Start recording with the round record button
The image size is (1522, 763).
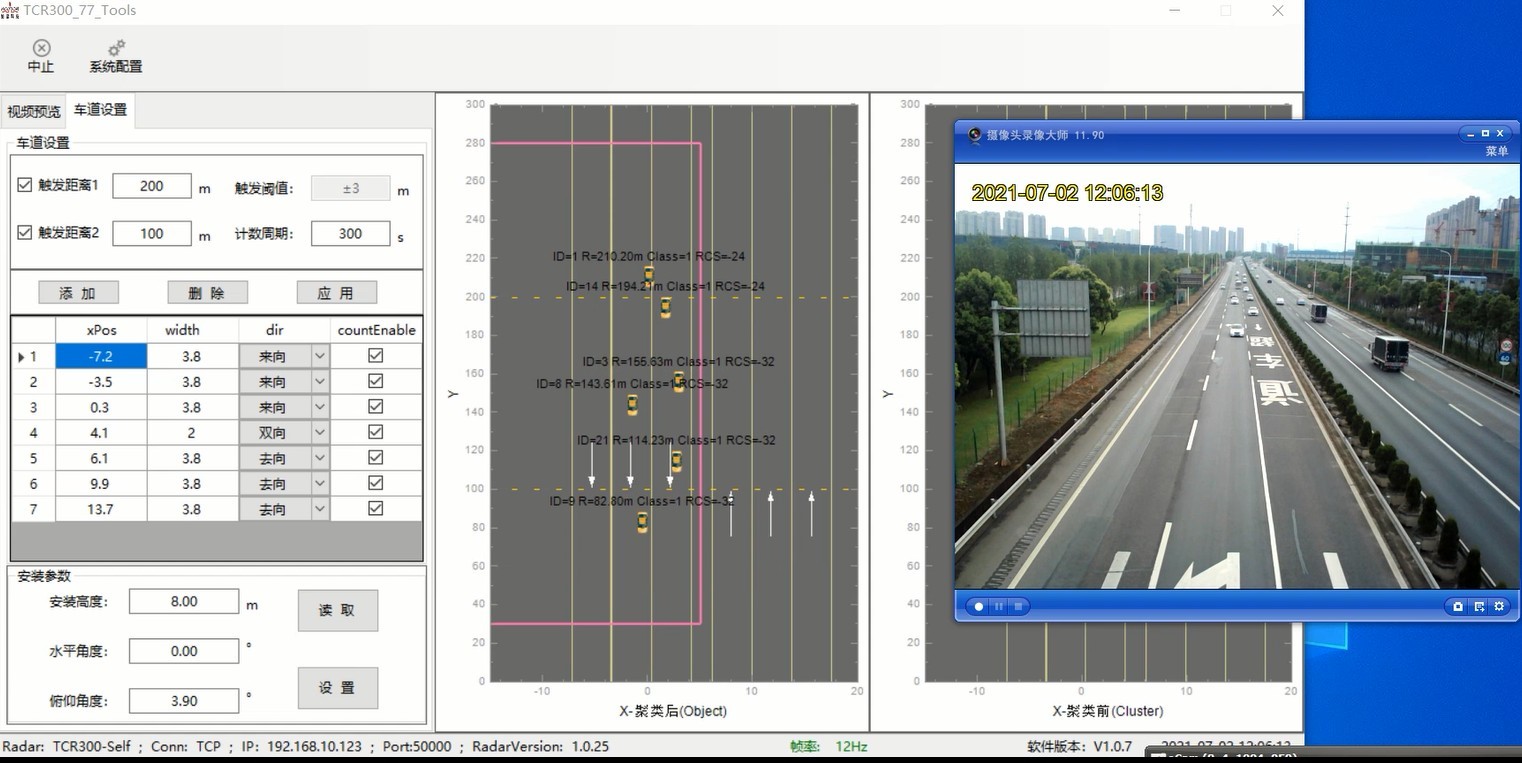click(979, 606)
